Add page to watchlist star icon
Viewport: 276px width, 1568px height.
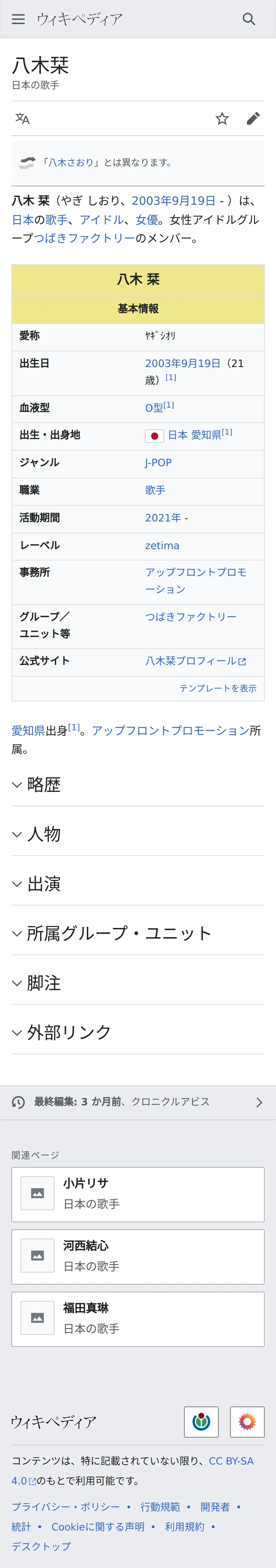coord(222,118)
